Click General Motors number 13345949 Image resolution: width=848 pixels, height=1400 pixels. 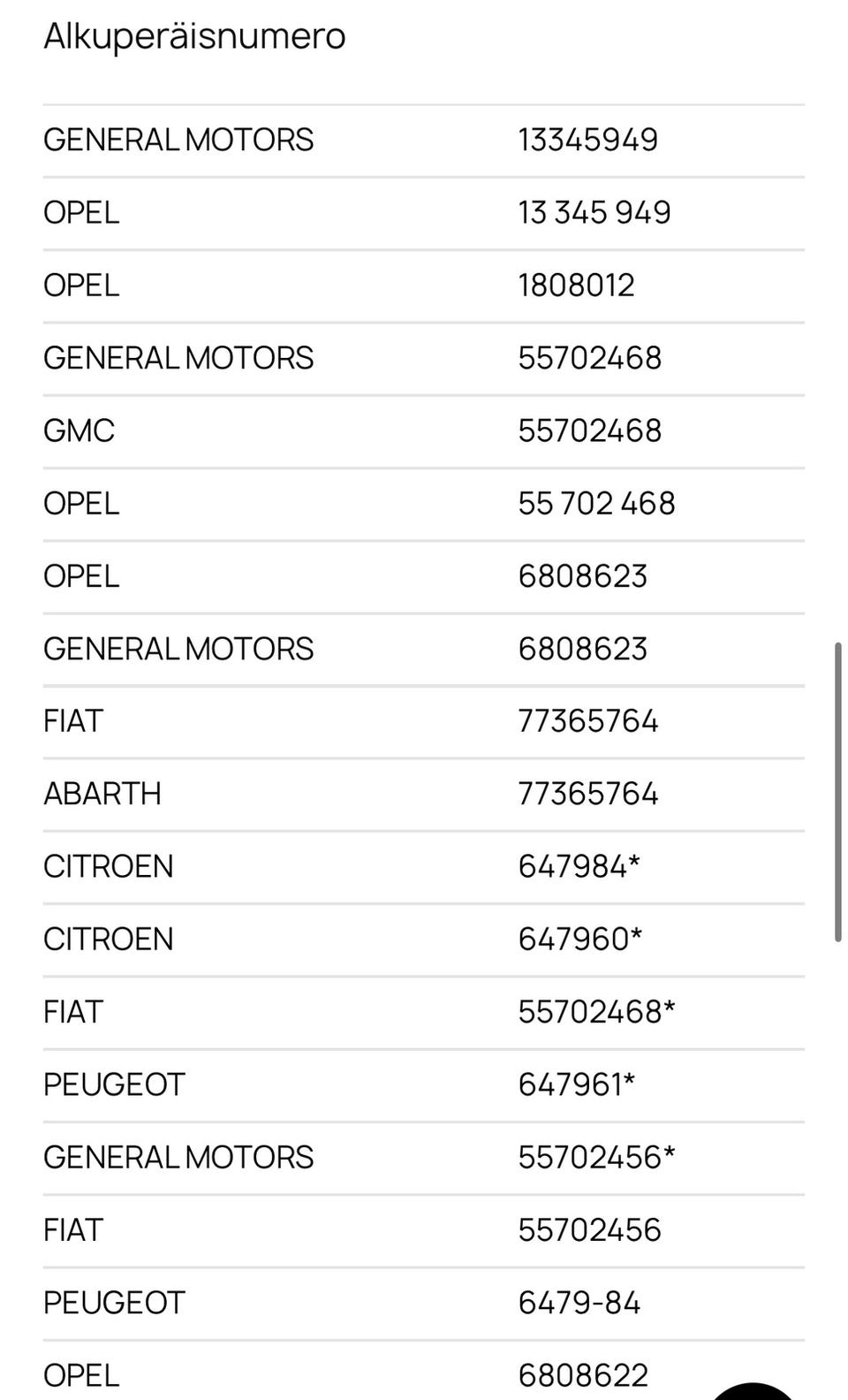click(x=587, y=140)
